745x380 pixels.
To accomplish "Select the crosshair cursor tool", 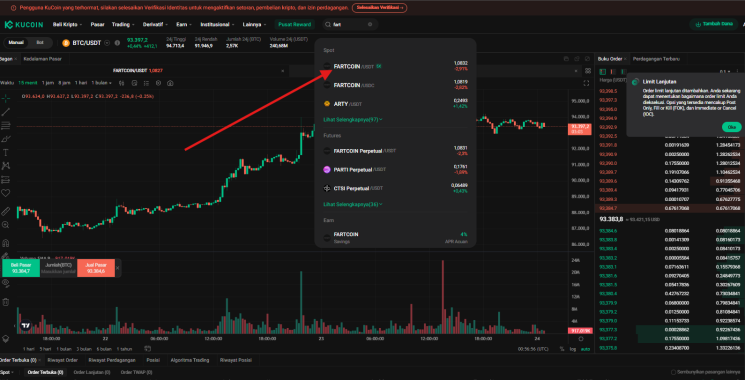I will (x=6, y=98).
